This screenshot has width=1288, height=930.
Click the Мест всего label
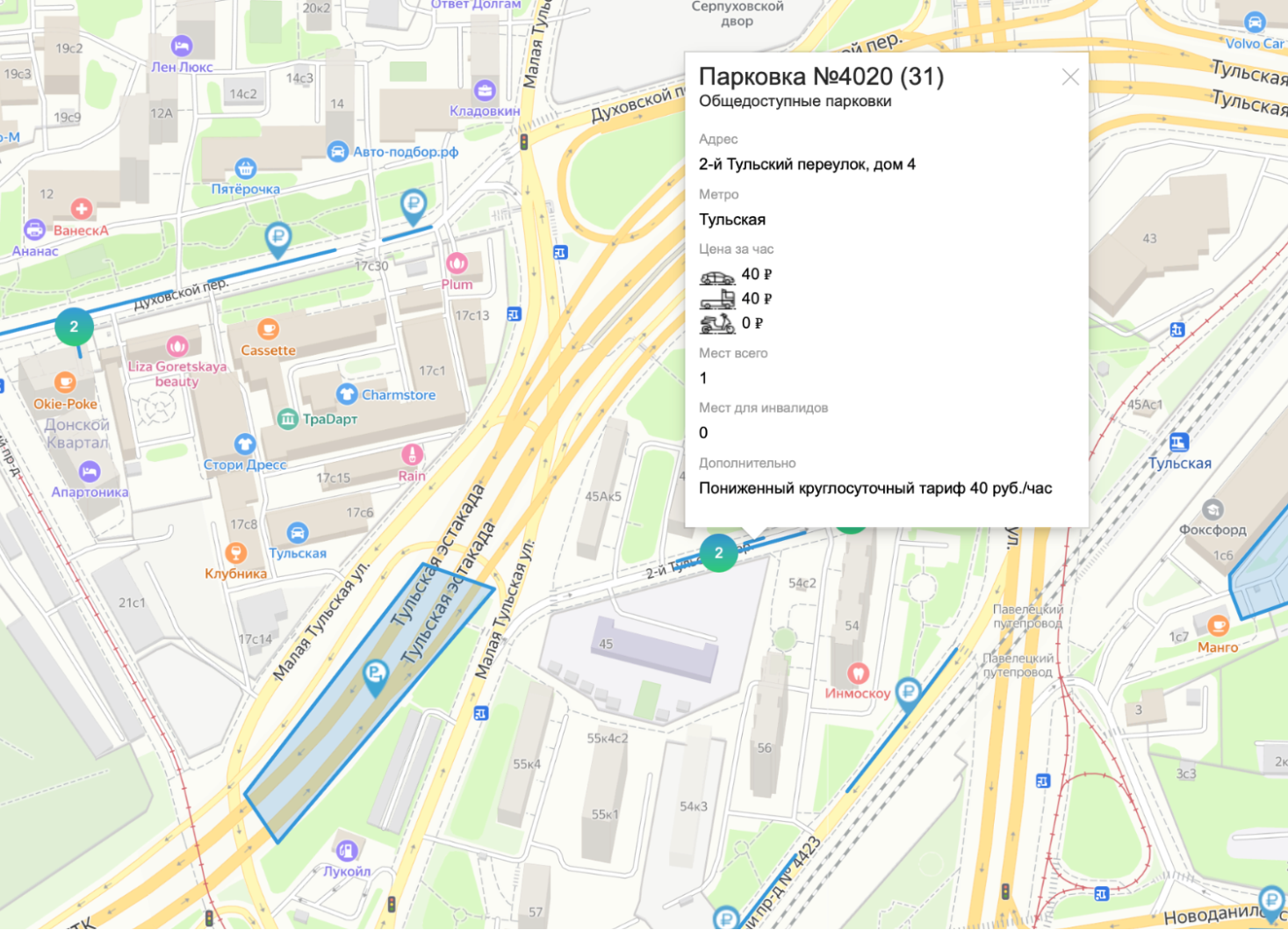point(733,353)
